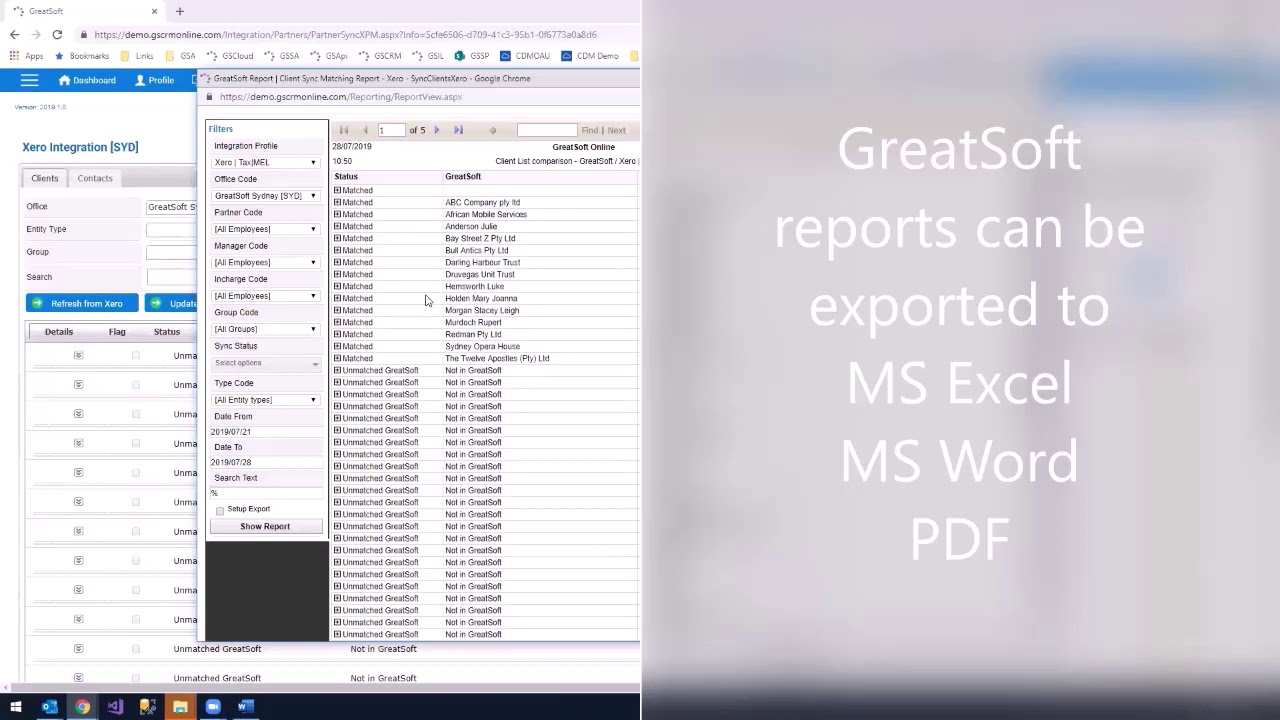
Task: Reload the page with refresh icon
Action: [57, 35]
